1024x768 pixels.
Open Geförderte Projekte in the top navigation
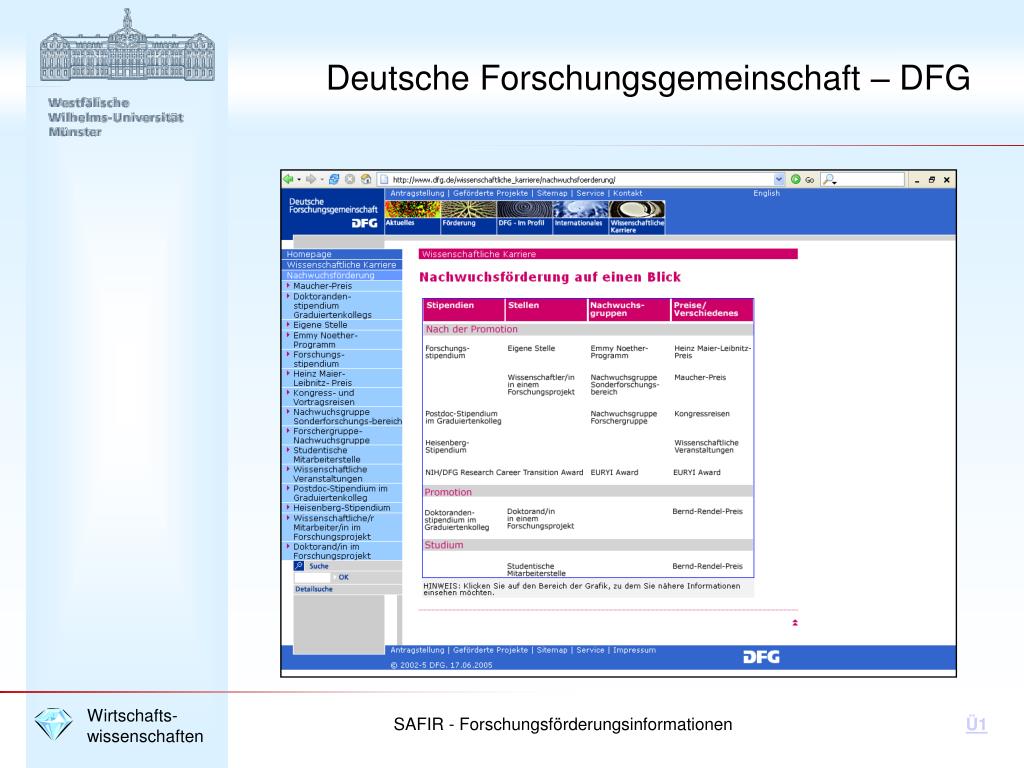(490, 193)
